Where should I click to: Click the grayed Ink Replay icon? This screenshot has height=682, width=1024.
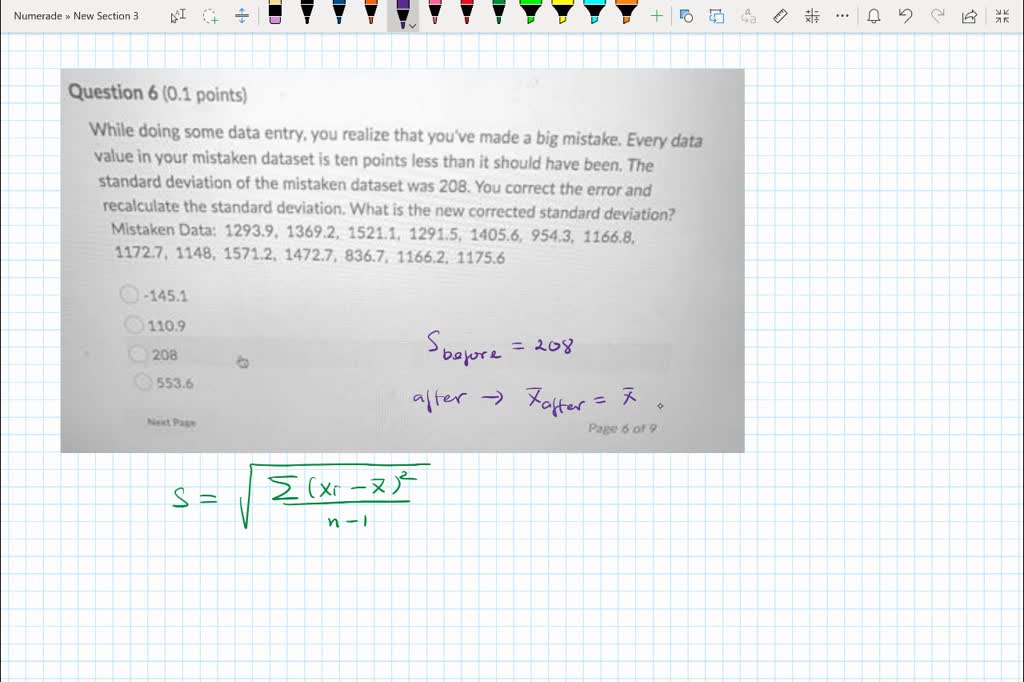click(748, 16)
